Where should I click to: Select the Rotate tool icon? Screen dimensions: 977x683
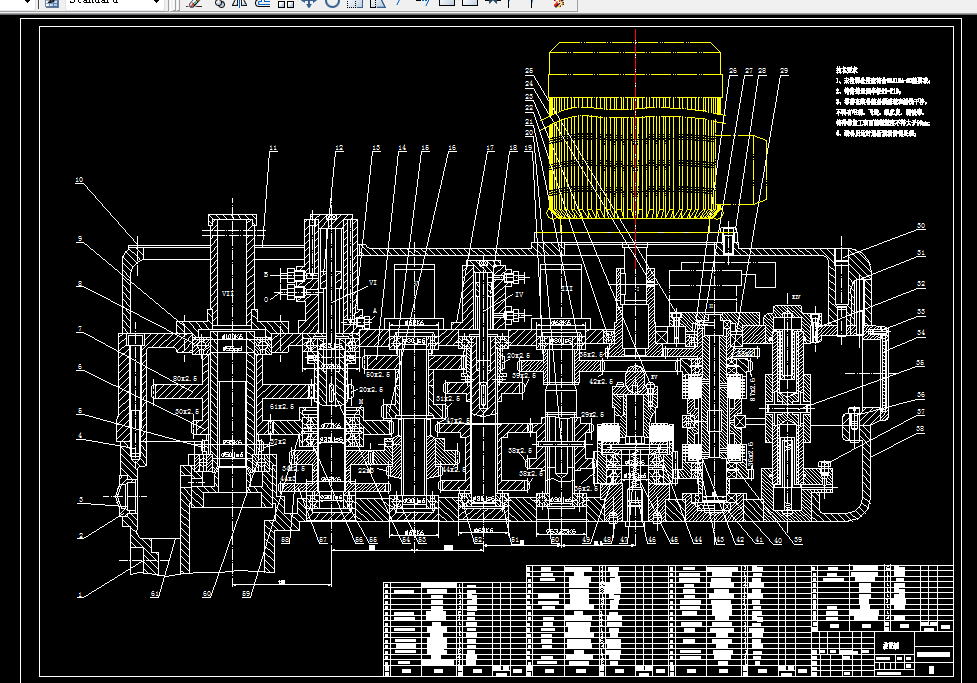332,2
